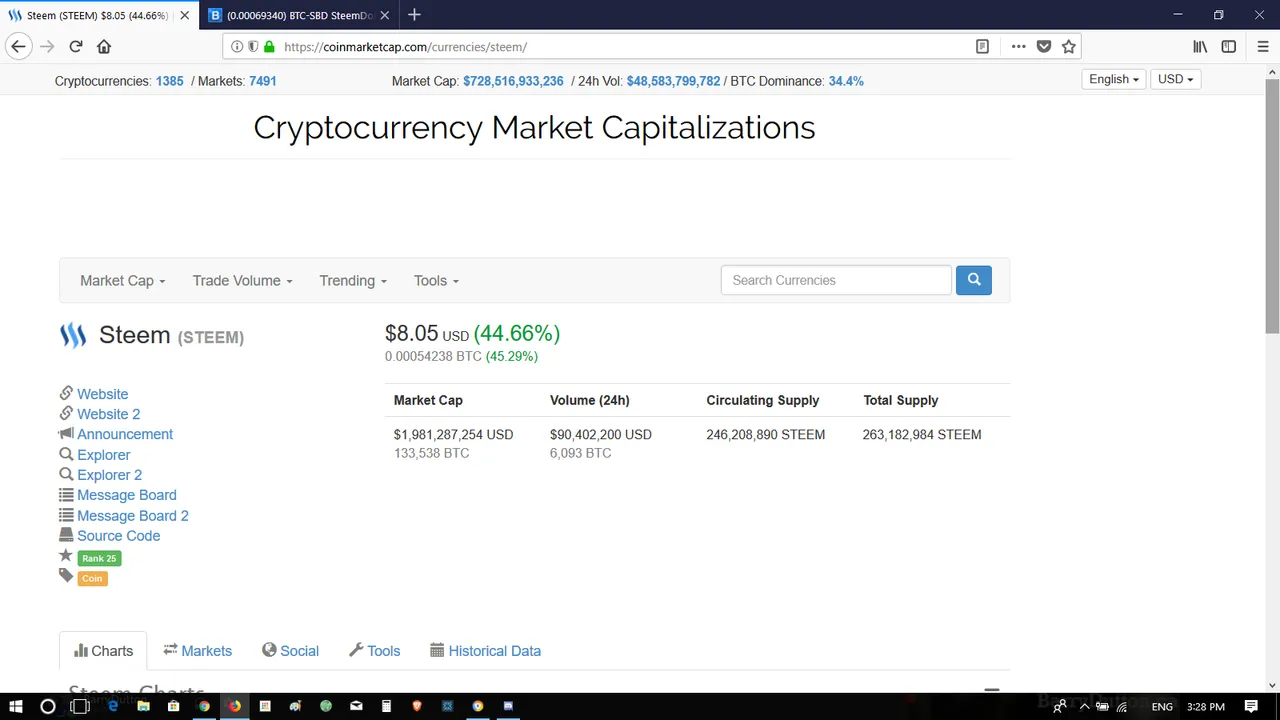Open the Historical Data tab
Viewport: 1280px width, 720px height.
(485, 651)
